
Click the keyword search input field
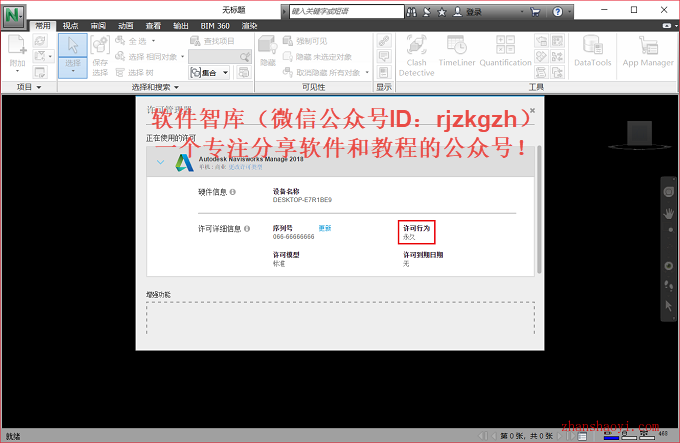click(347, 11)
